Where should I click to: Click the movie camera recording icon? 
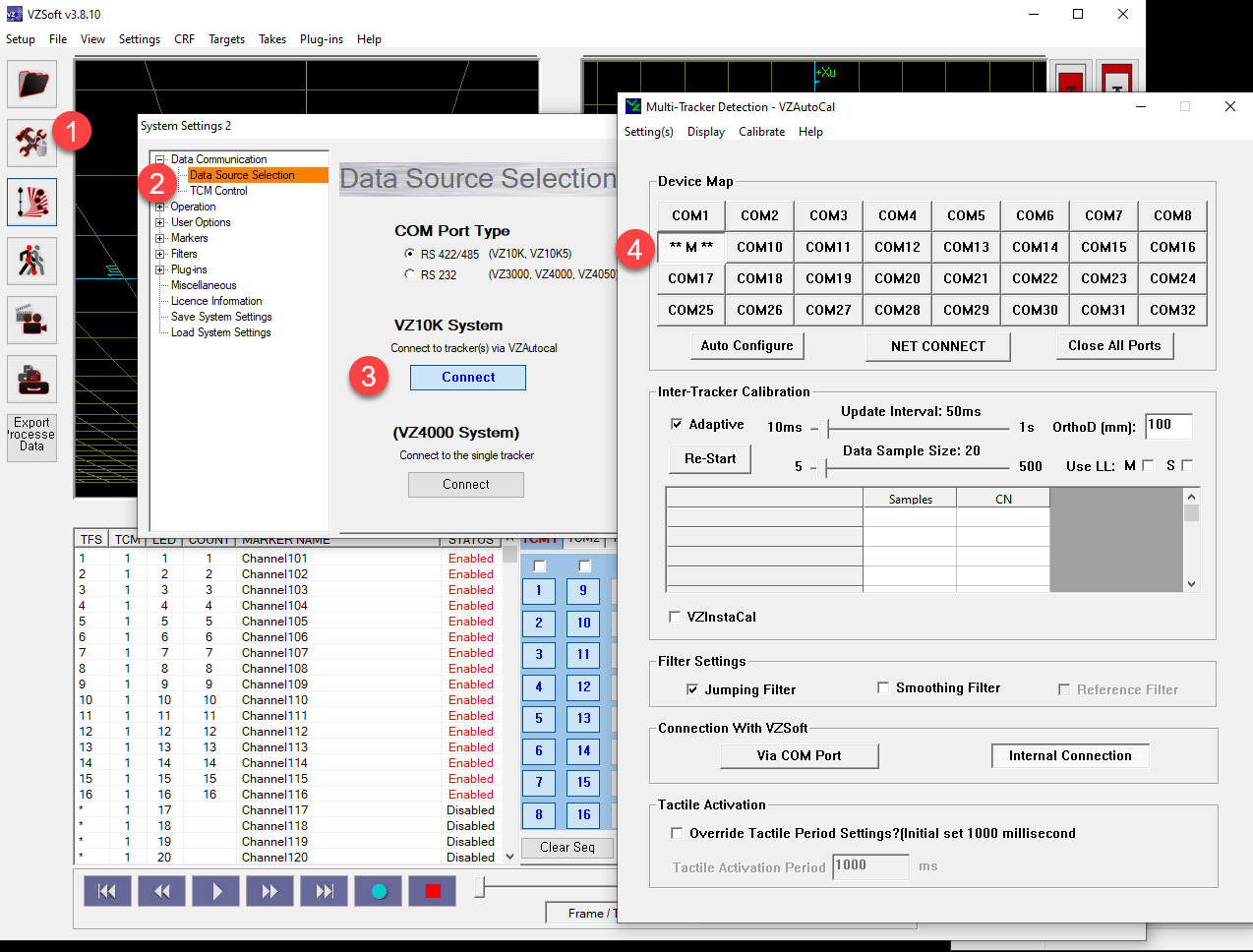tap(31, 321)
